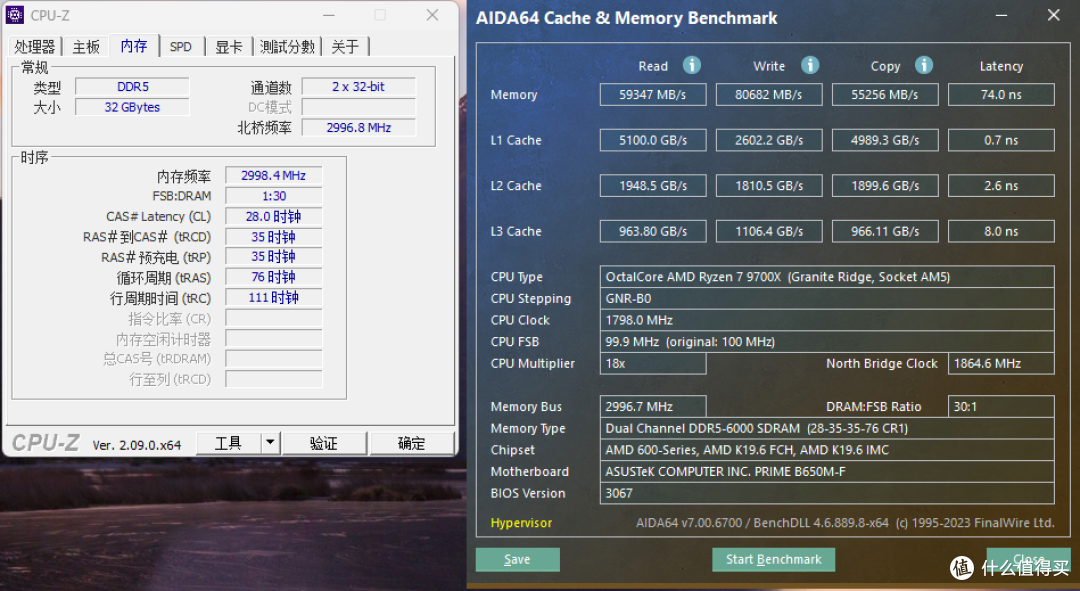1080x591 pixels.
Task: Click L2 Cache copy value 1899.6 GB/s
Action: [885, 185]
